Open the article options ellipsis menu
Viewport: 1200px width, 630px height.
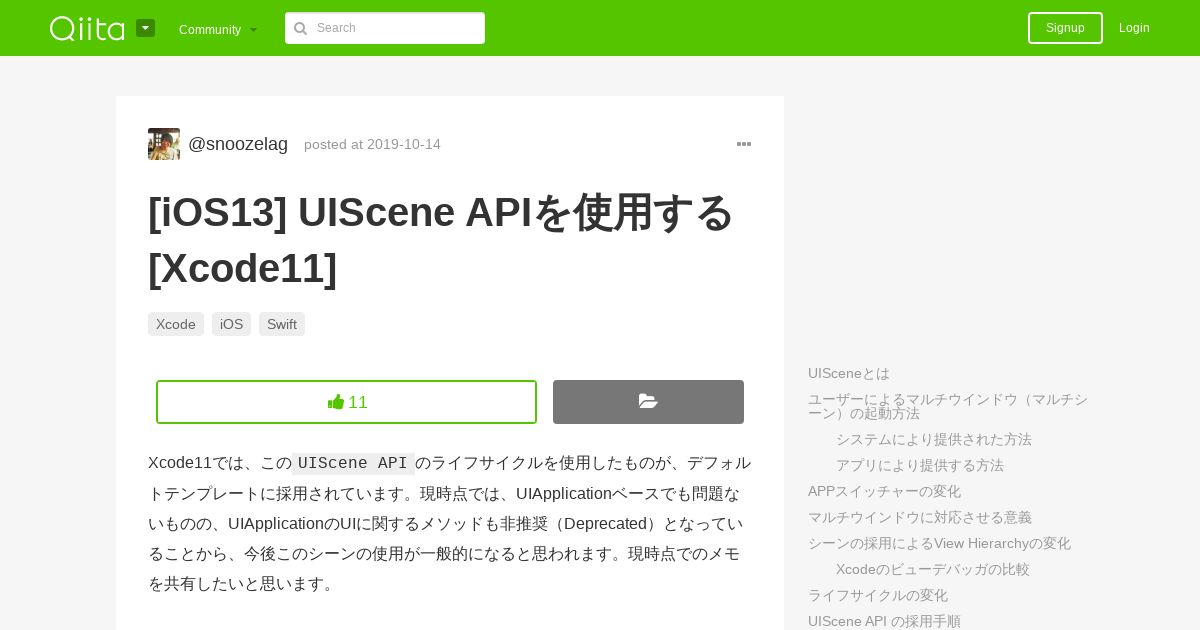click(744, 144)
